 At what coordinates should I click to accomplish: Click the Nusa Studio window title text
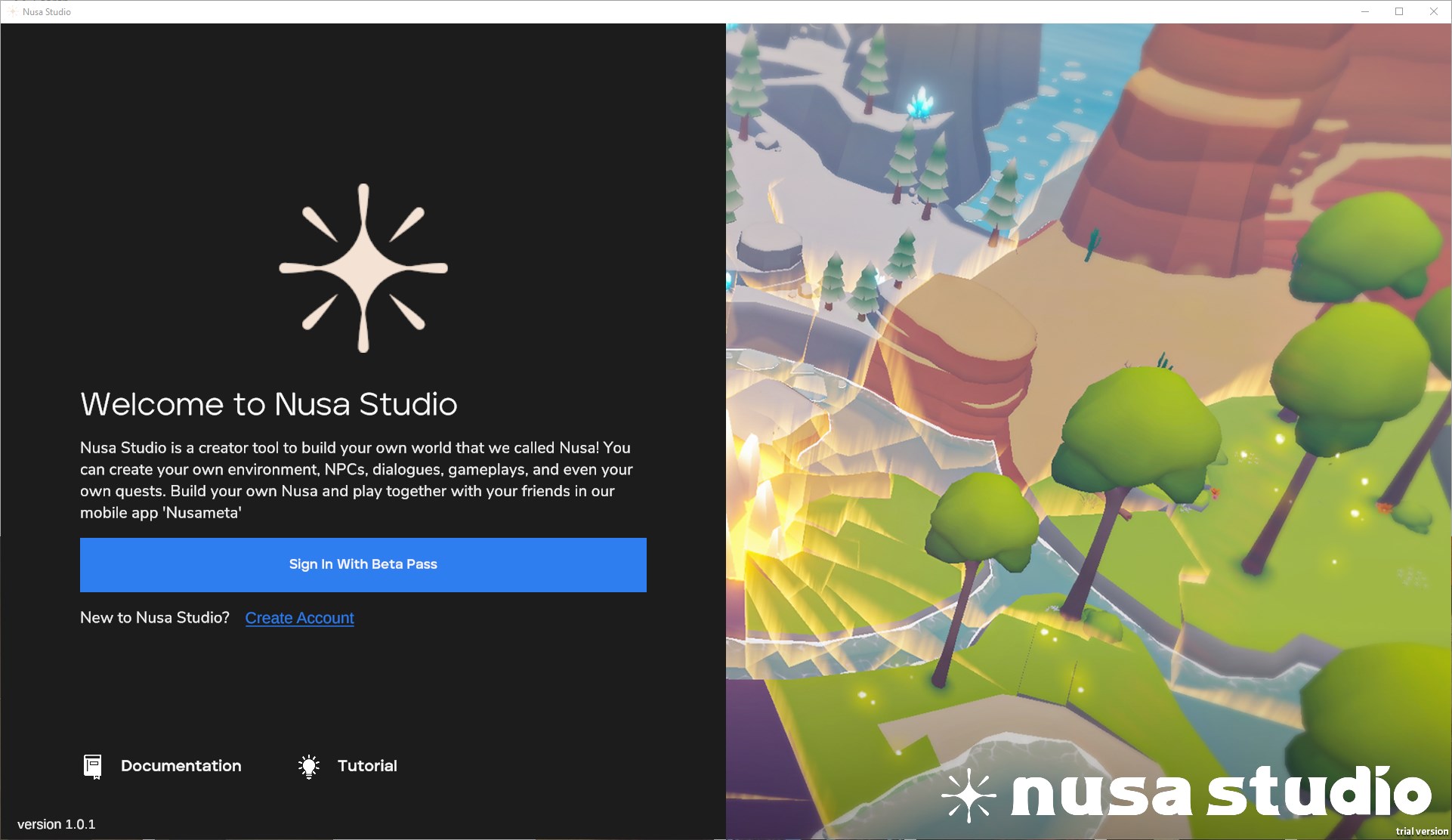[x=47, y=11]
